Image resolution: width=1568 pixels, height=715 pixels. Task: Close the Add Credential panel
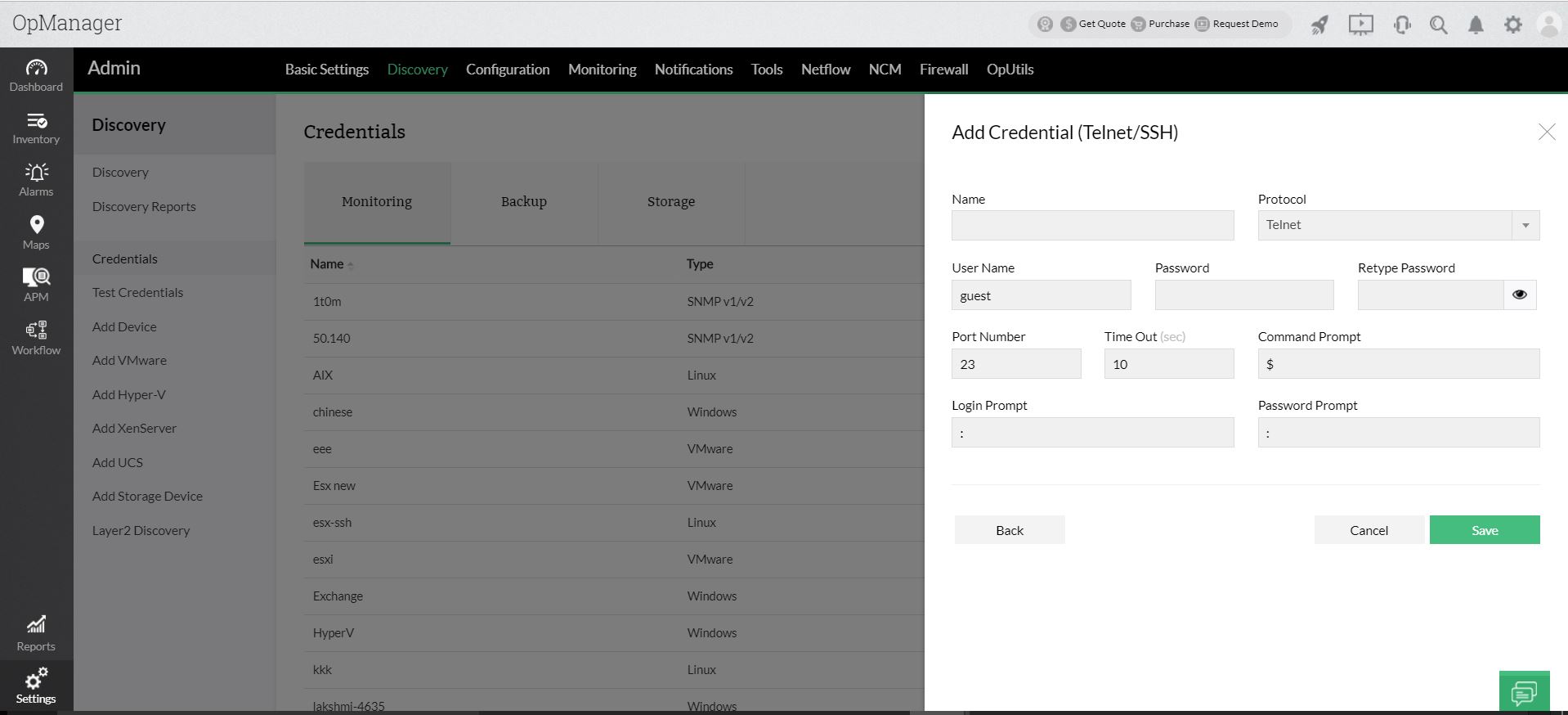pyautogui.click(x=1546, y=133)
